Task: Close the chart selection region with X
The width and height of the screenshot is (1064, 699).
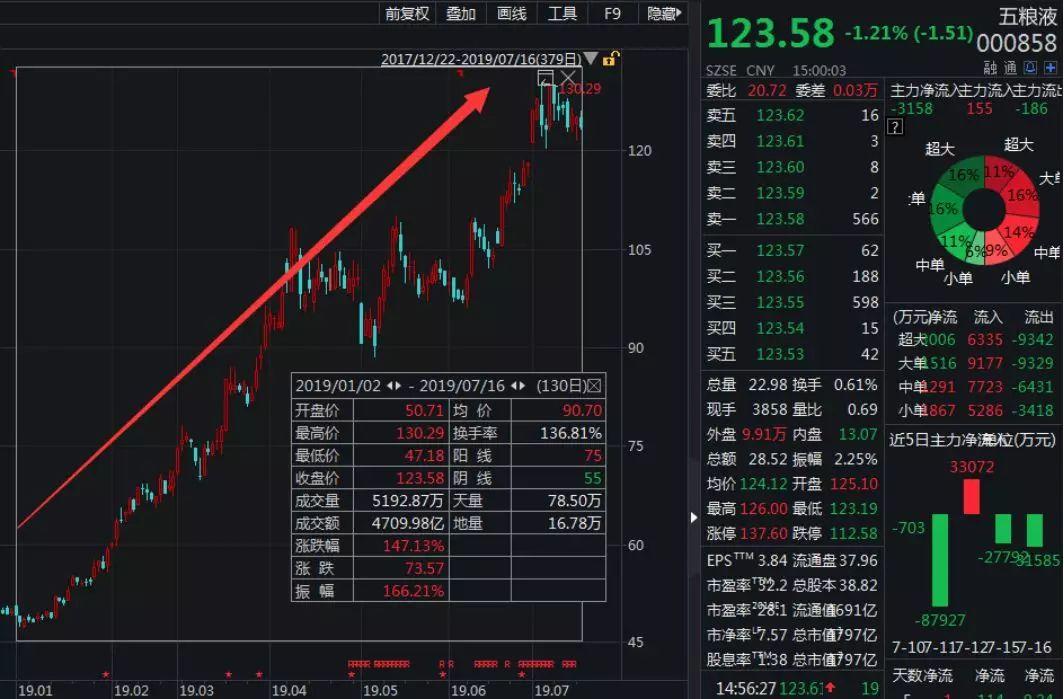Action: point(569,78)
